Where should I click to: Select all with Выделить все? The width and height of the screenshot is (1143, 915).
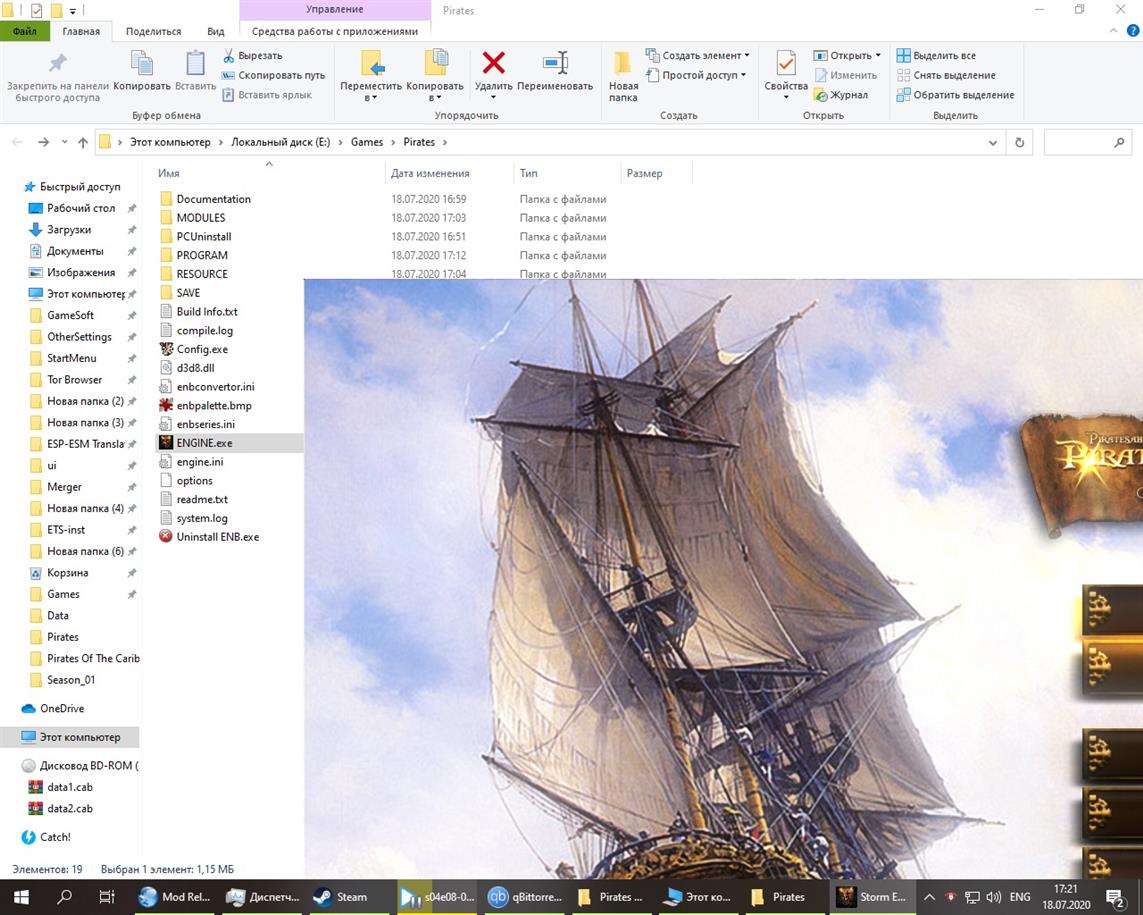[x=936, y=55]
